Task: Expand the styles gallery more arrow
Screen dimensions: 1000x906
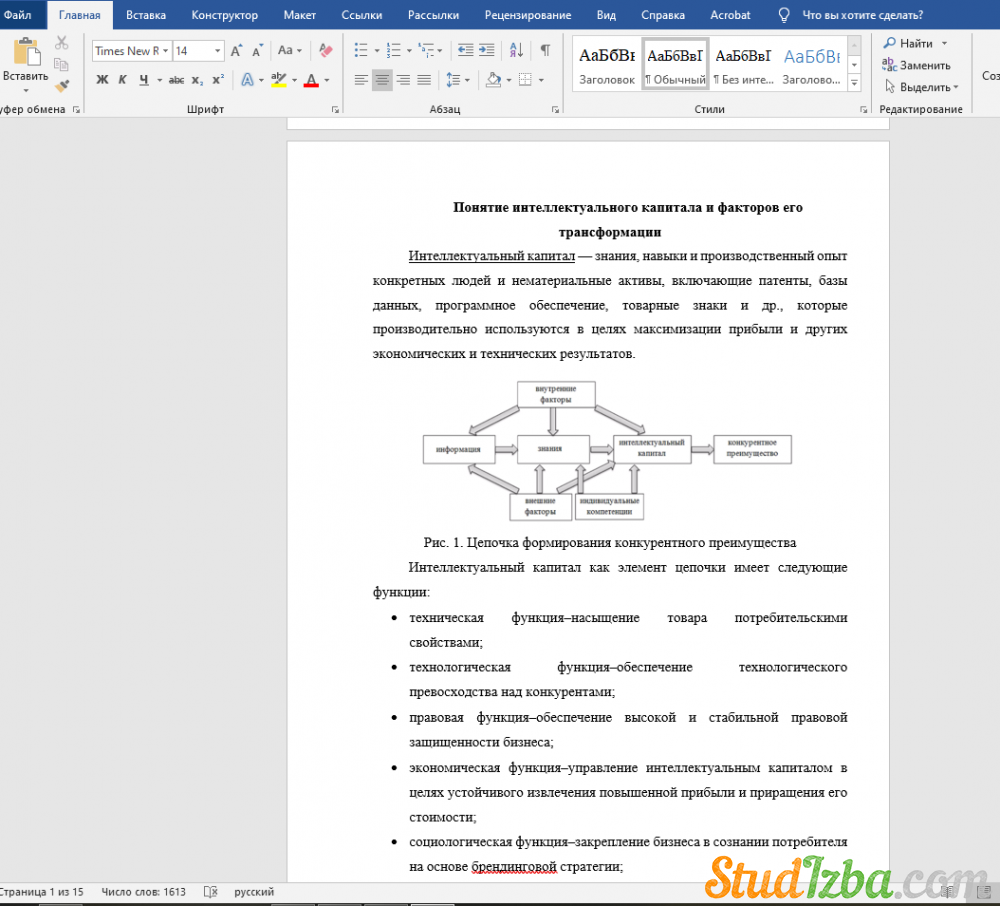Action: point(855,83)
